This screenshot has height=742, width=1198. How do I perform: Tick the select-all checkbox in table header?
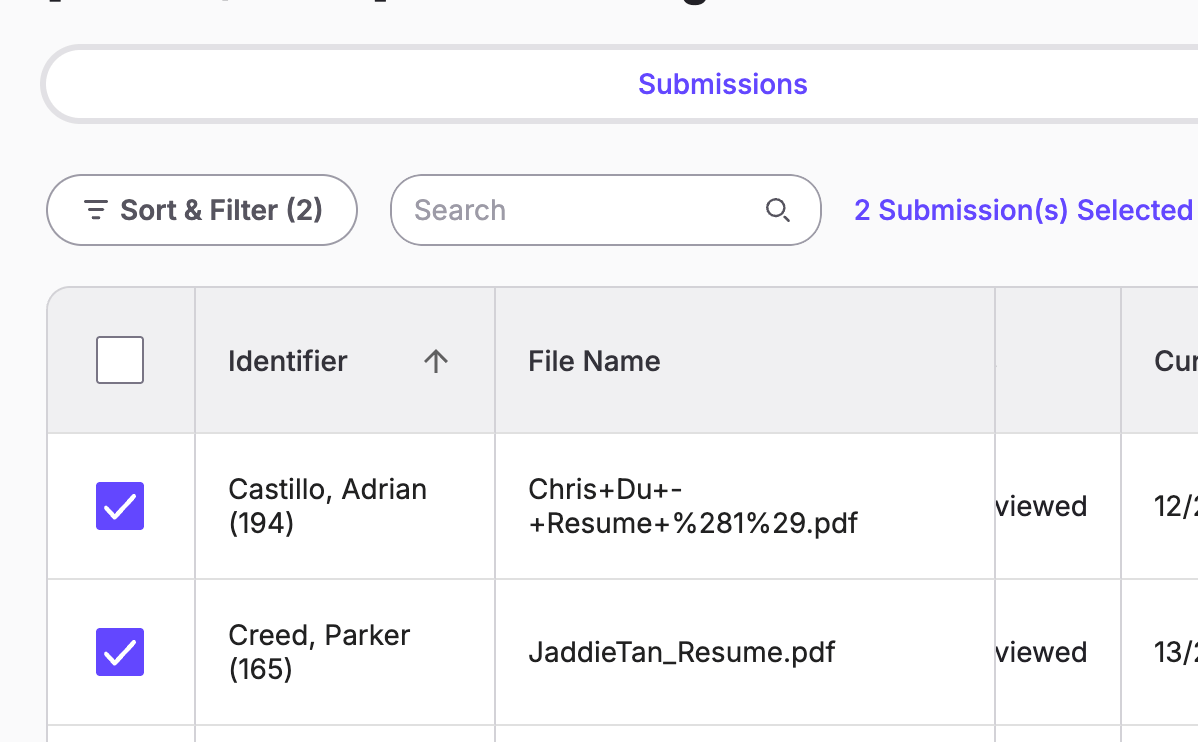120,360
